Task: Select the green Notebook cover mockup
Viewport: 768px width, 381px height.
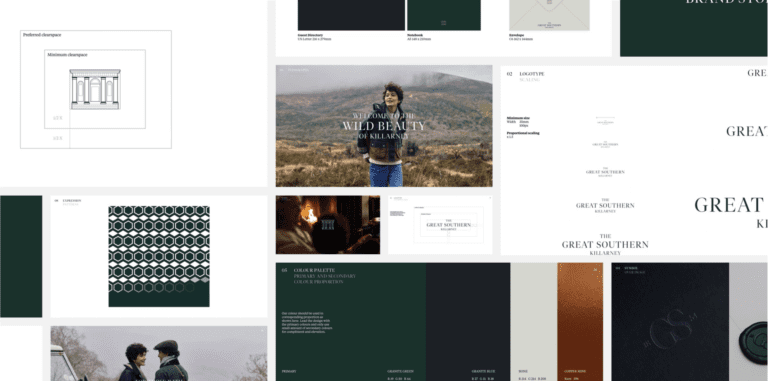Action: click(444, 15)
